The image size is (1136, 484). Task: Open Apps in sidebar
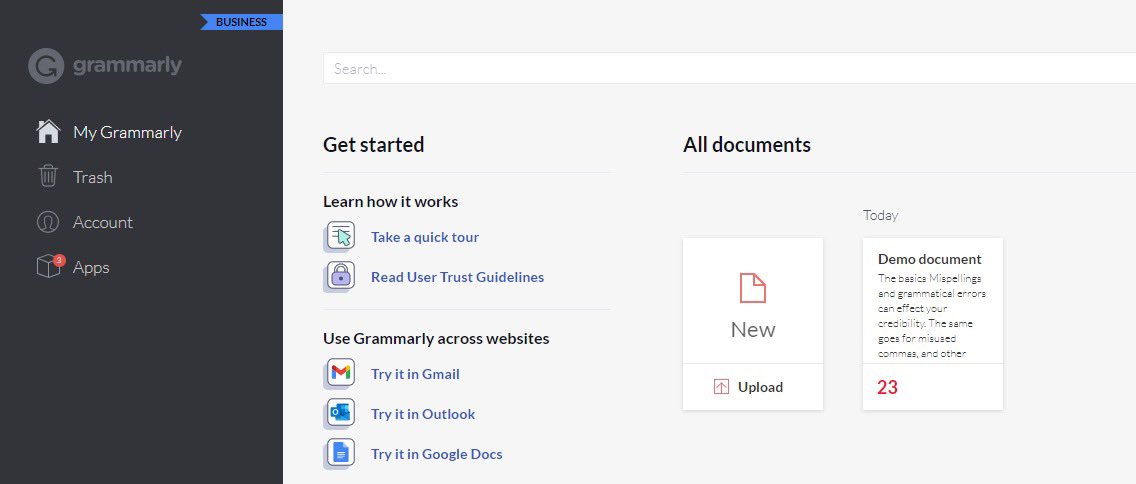91,267
